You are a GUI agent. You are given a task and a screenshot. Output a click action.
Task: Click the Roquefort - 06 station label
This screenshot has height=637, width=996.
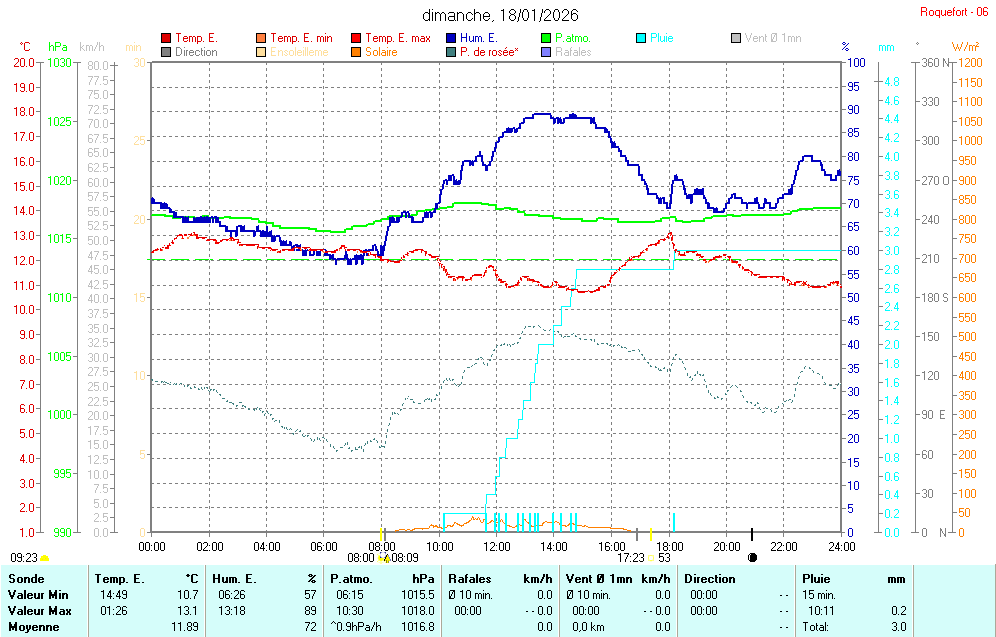[955, 12]
